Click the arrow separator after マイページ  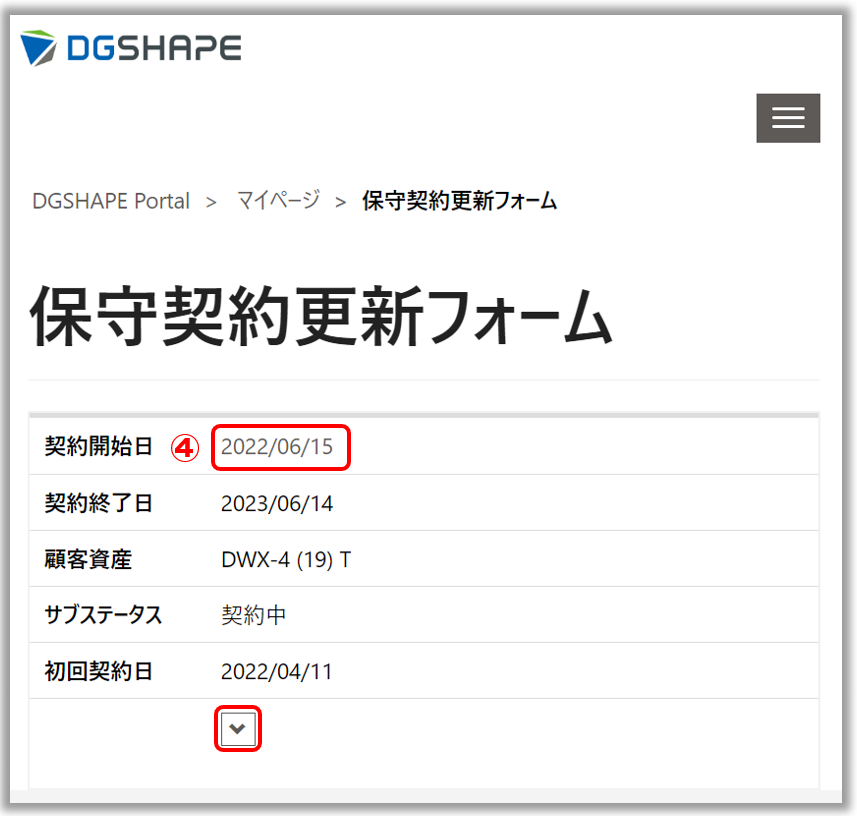(341, 202)
